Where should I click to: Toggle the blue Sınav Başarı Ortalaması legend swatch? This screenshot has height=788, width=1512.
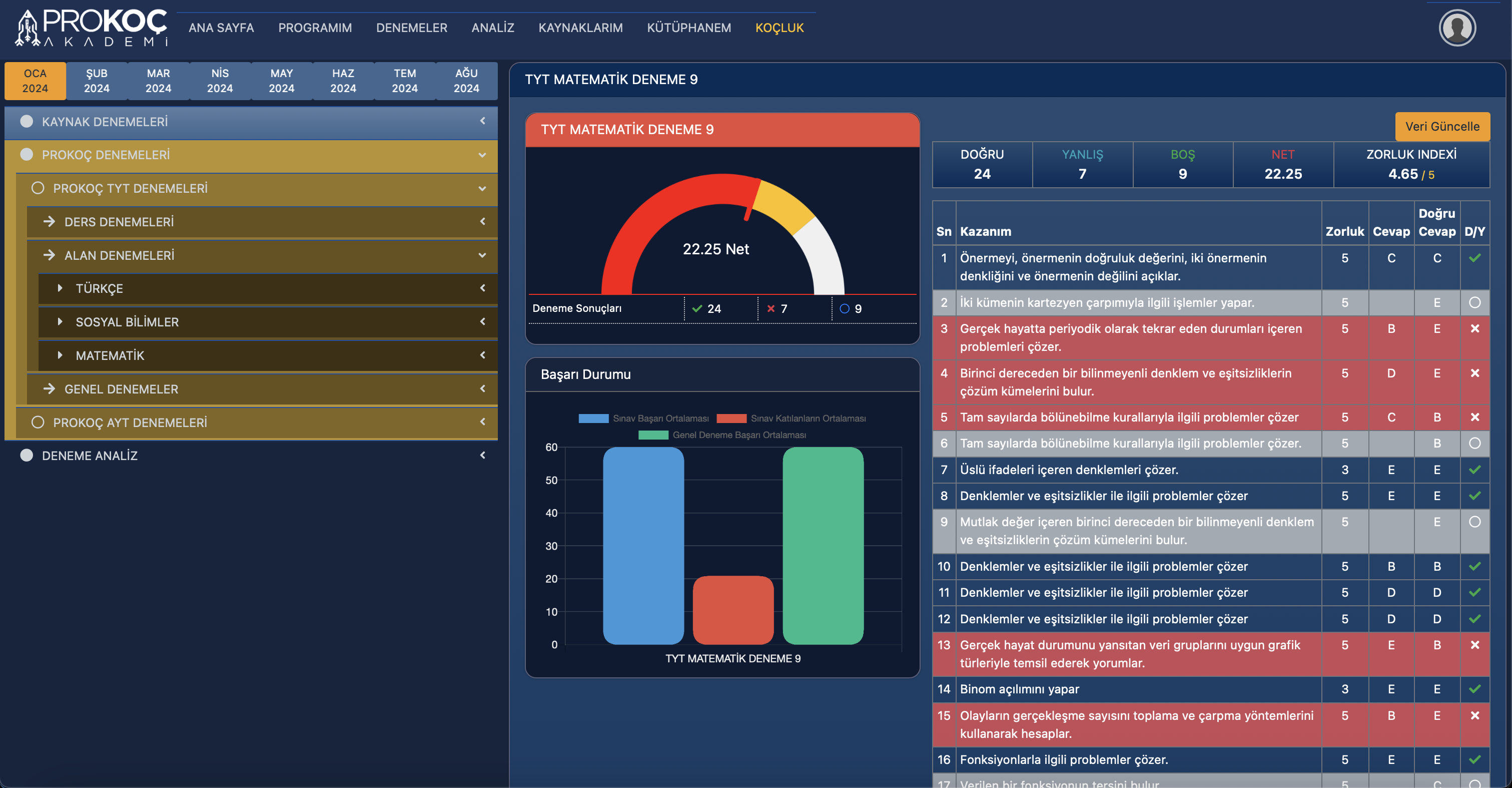(x=593, y=418)
